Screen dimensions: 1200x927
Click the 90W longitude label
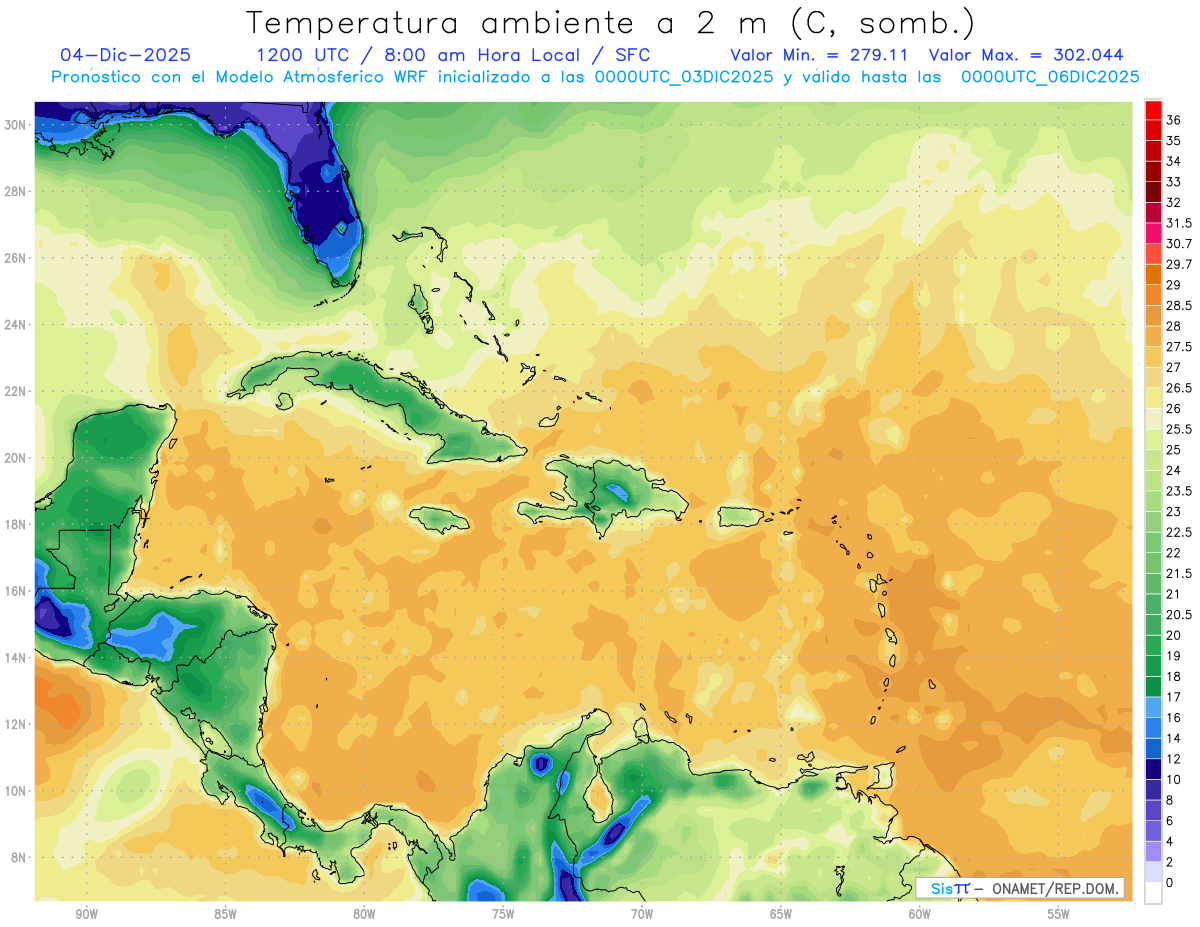[x=86, y=914]
